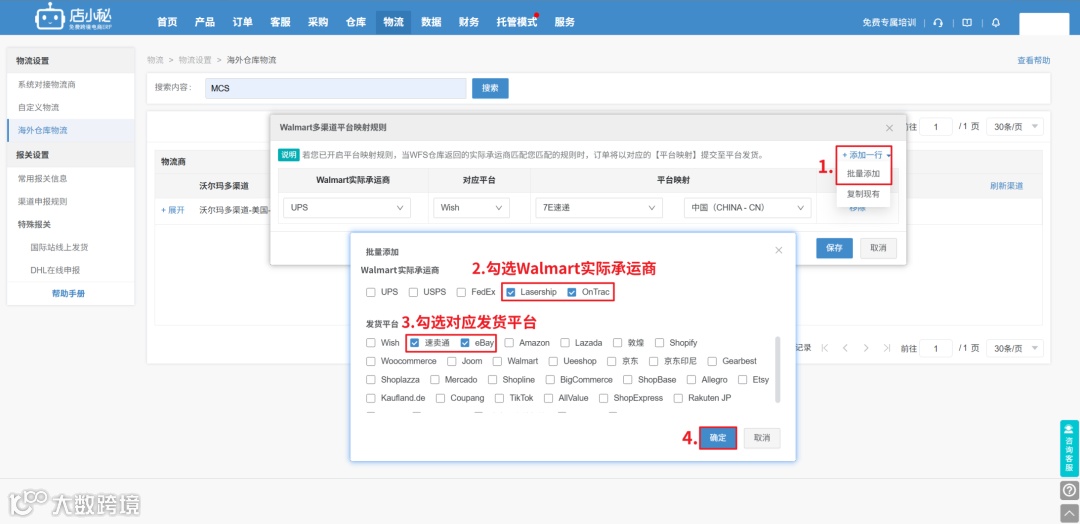Confirm batch add with 确定

click(718, 438)
